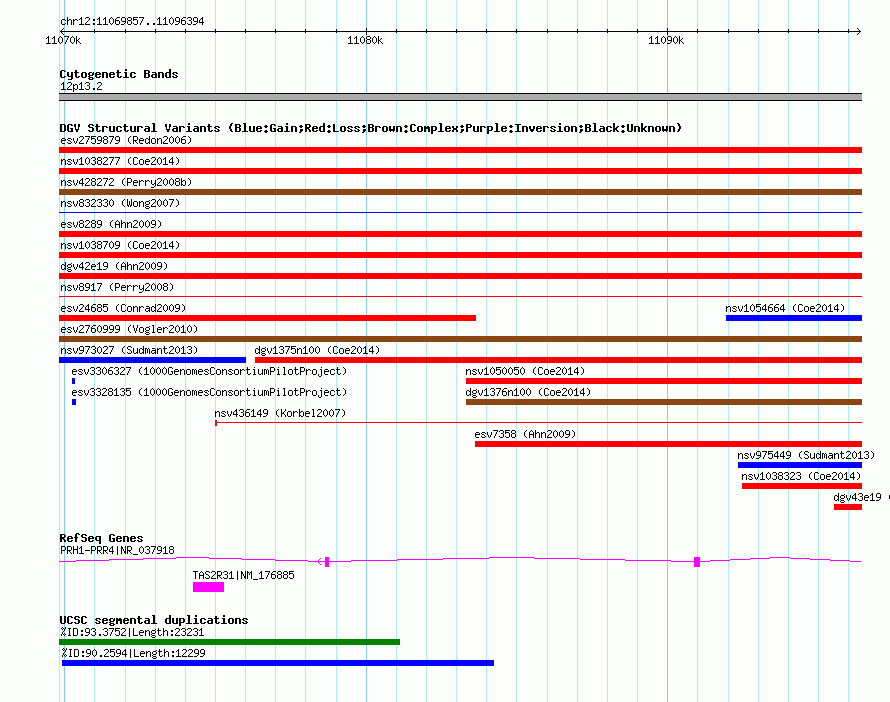This screenshot has width=890, height=702.
Task: Click the blue nsv975449 (Sudmant2013) bar
Action: coord(799,465)
